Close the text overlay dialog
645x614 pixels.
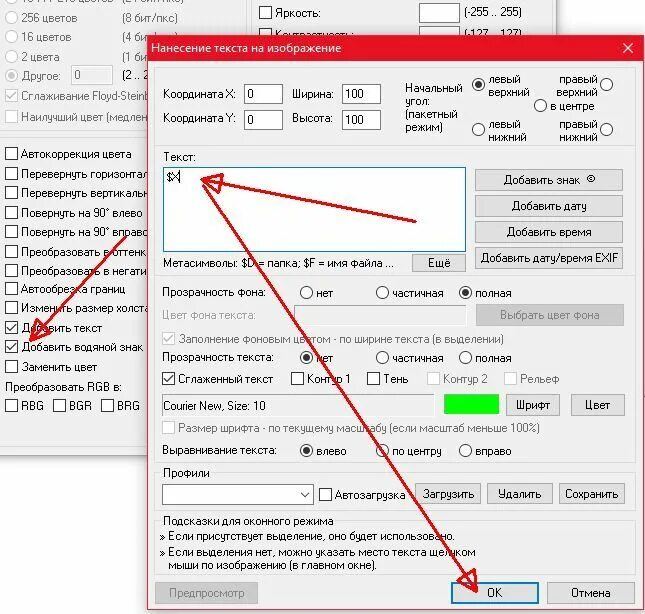coord(628,48)
